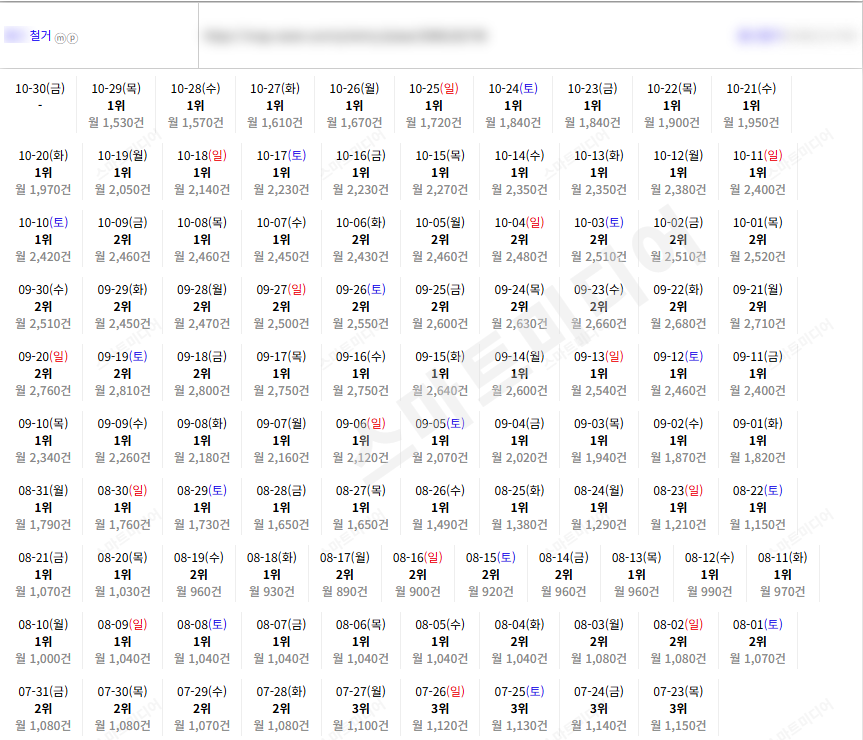This screenshot has width=863, height=740.
Task: Click 월 2,270건 under 10-15(목)
Action: click(440, 190)
